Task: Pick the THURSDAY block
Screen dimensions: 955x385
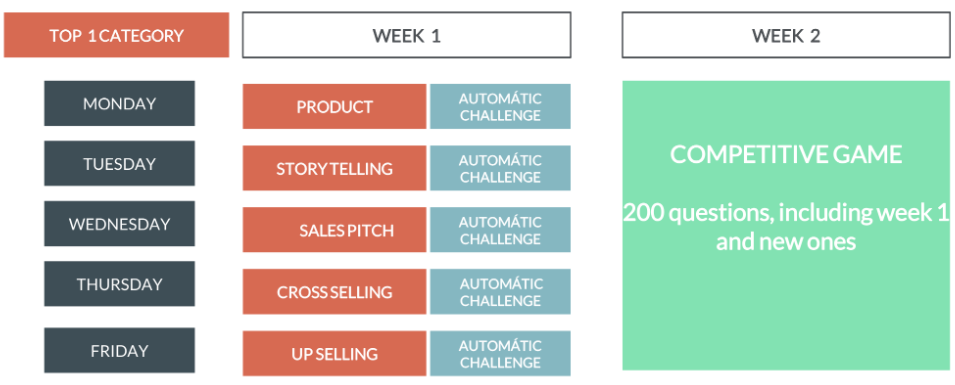Action: (x=119, y=284)
